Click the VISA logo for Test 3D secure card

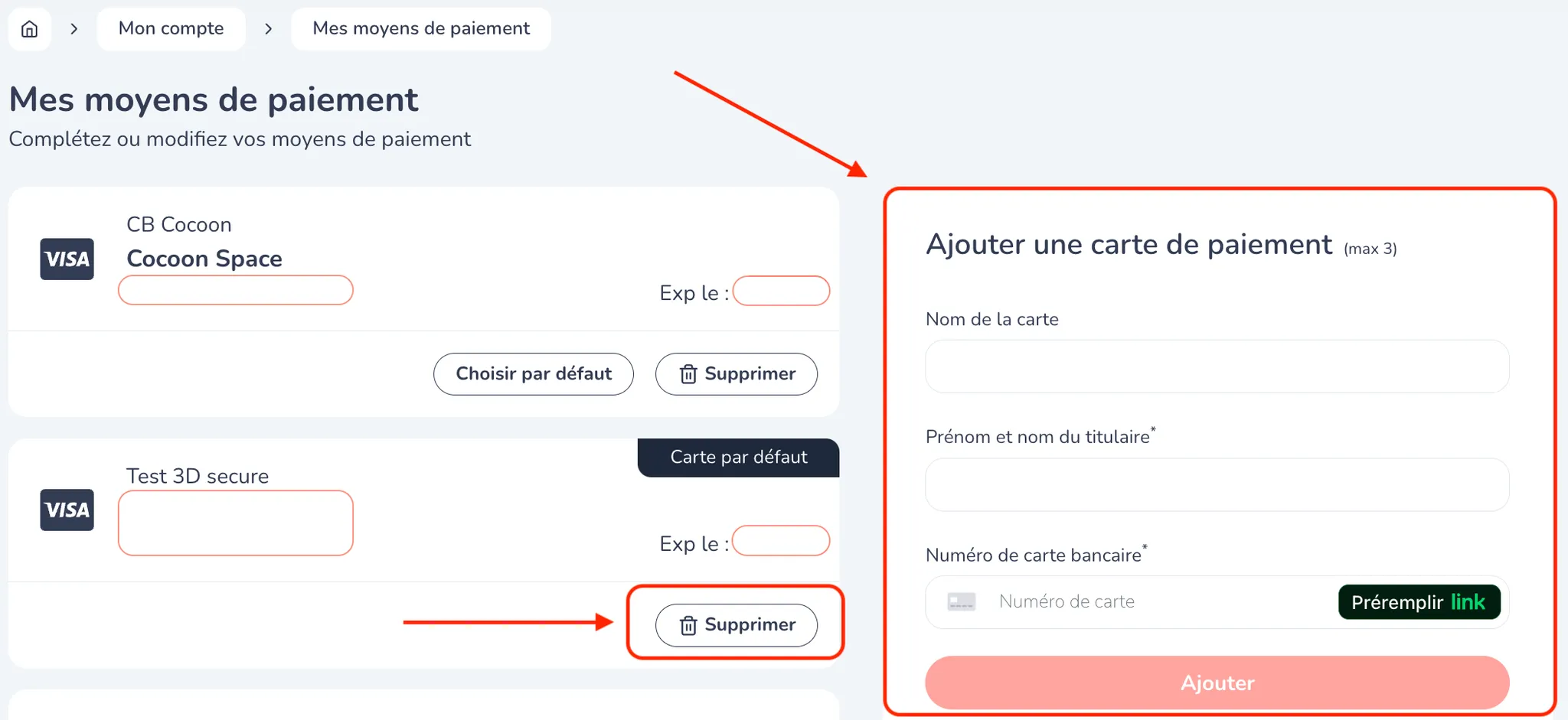tap(67, 510)
